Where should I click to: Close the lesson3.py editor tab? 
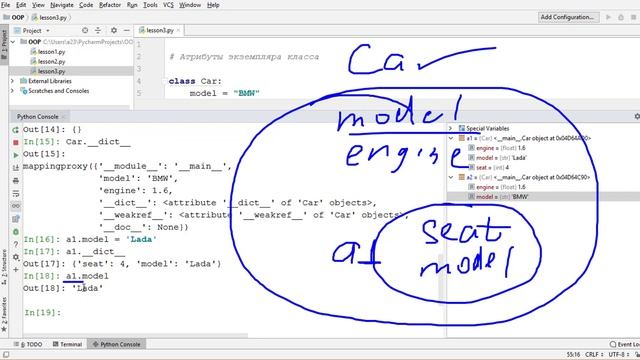pyautogui.click(x=178, y=30)
